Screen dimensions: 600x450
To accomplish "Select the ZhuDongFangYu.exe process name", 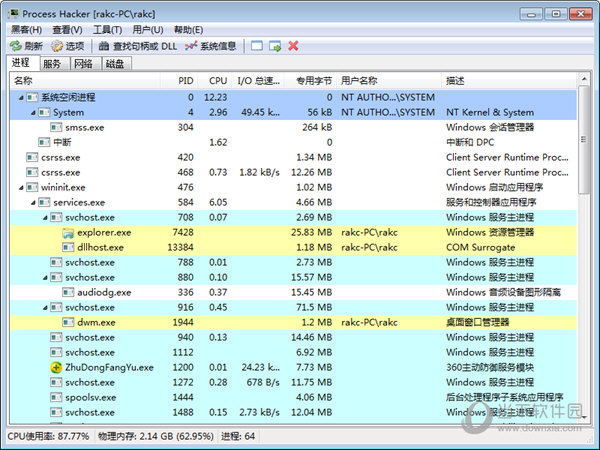I will 109,368.
